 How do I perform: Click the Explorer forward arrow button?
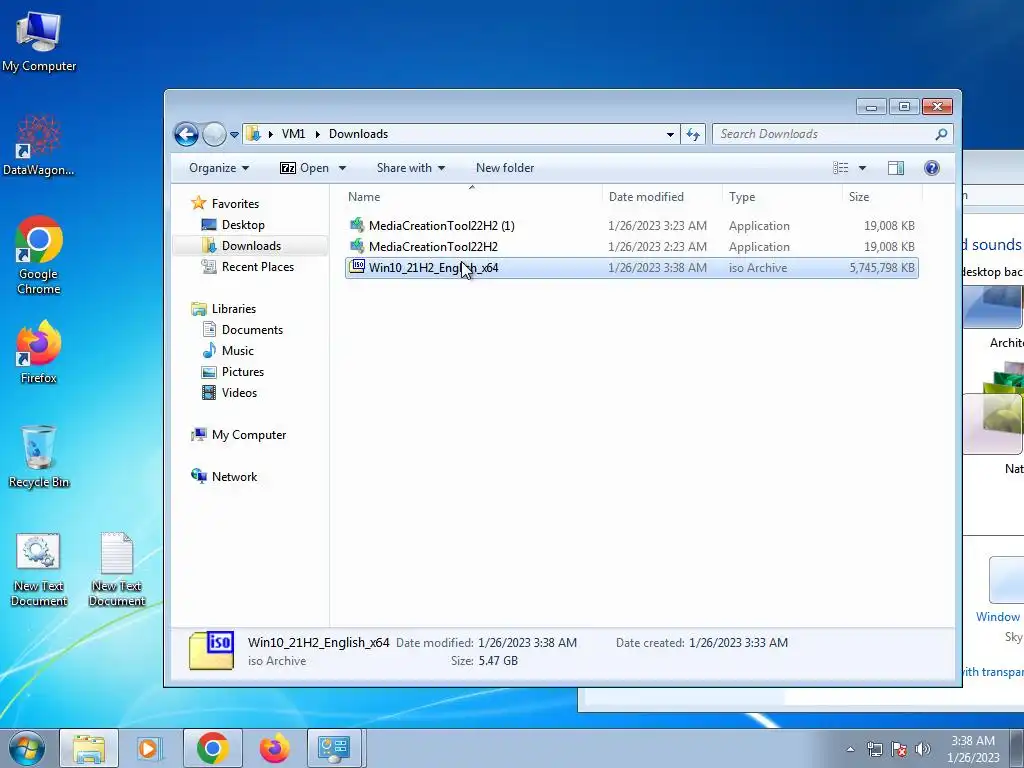click(x=214, y=135)
